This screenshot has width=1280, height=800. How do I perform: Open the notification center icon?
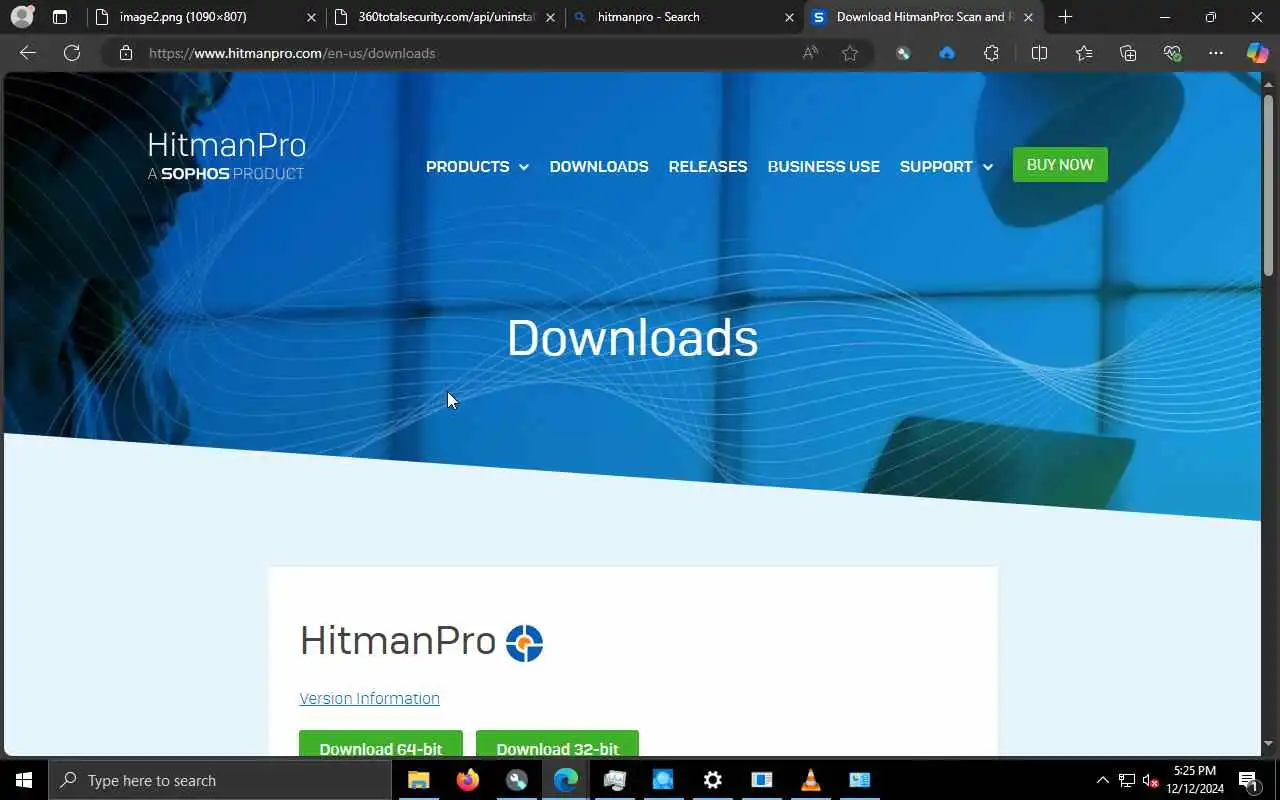click(1248, 780)
